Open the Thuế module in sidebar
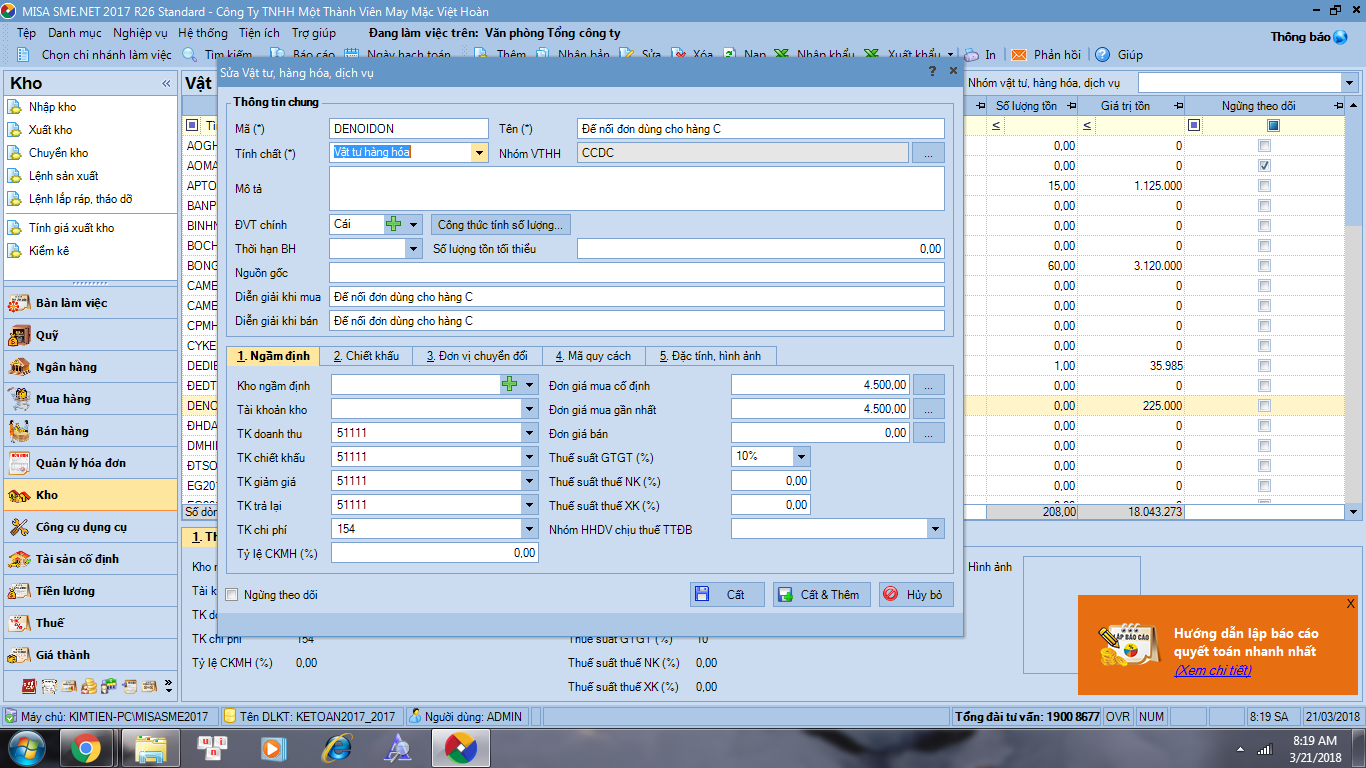Viewport: 1366px width, 768px height. [89, 623]
